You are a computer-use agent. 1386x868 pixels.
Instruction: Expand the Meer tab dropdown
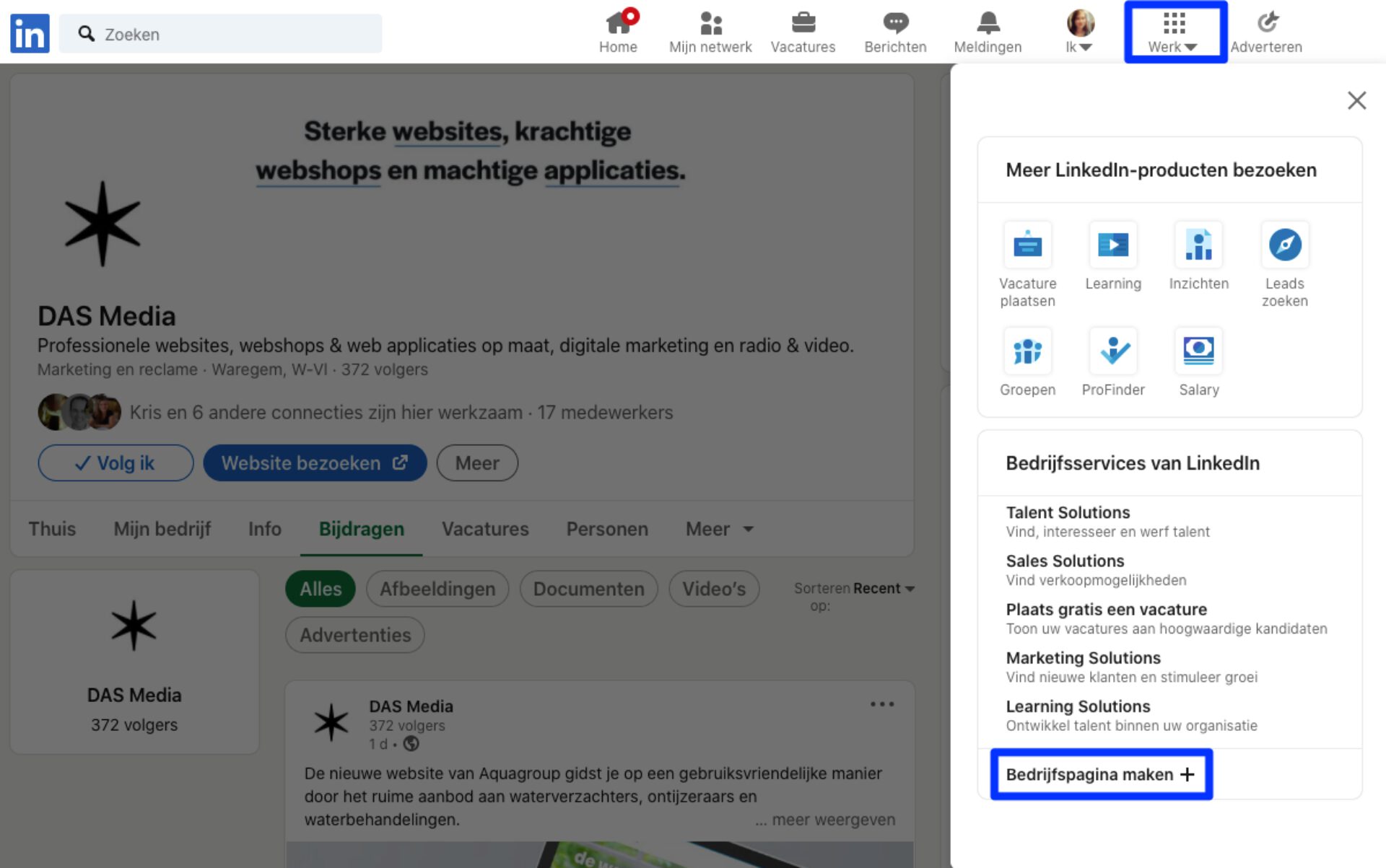pyautogui.click(x=720, y=529)
